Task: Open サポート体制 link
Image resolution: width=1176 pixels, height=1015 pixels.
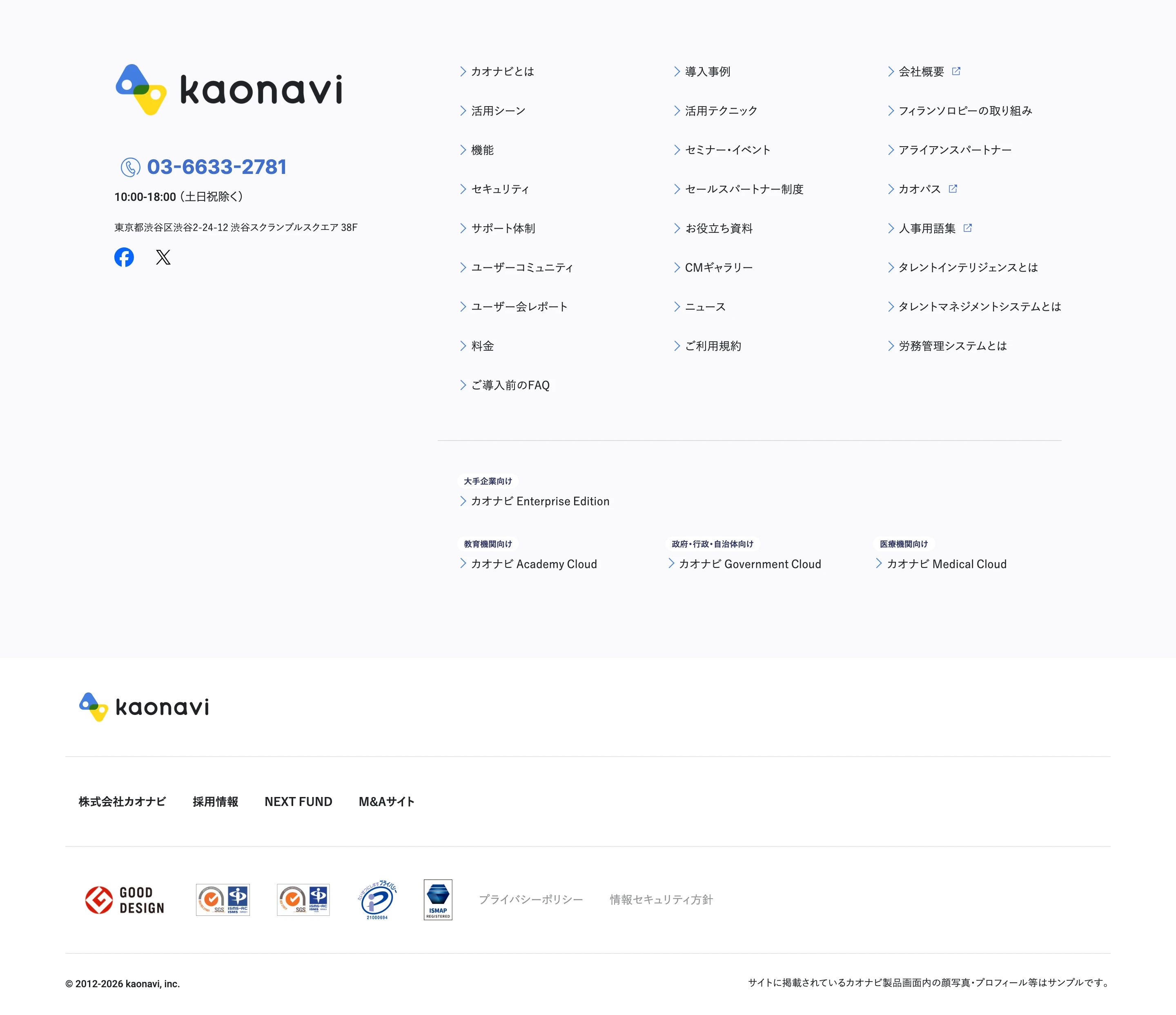Action: click(503, 228)
